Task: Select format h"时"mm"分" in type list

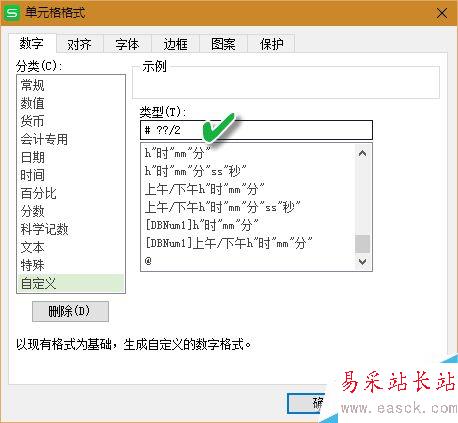Action: pyautogui.click(x=248, y=153)
